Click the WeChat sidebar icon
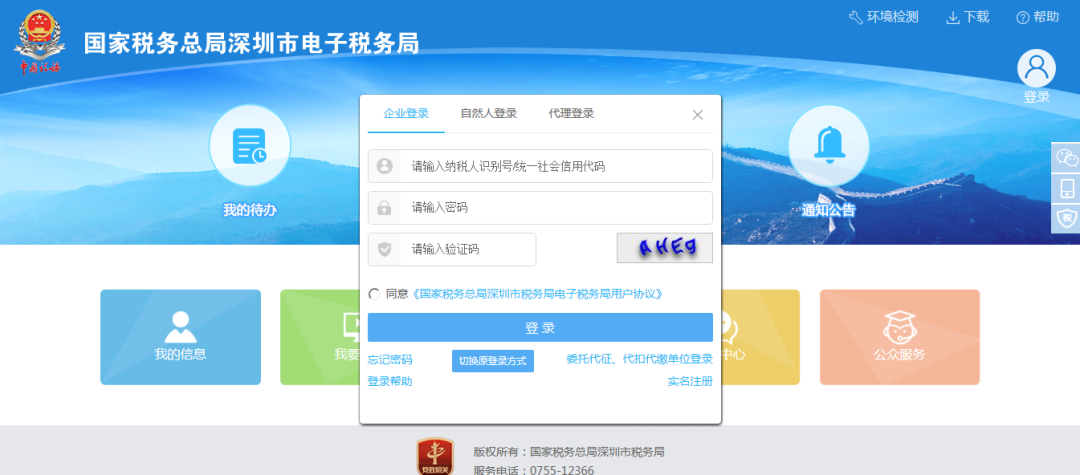The image size is (1080, 475). click(x=1066, y=158)
